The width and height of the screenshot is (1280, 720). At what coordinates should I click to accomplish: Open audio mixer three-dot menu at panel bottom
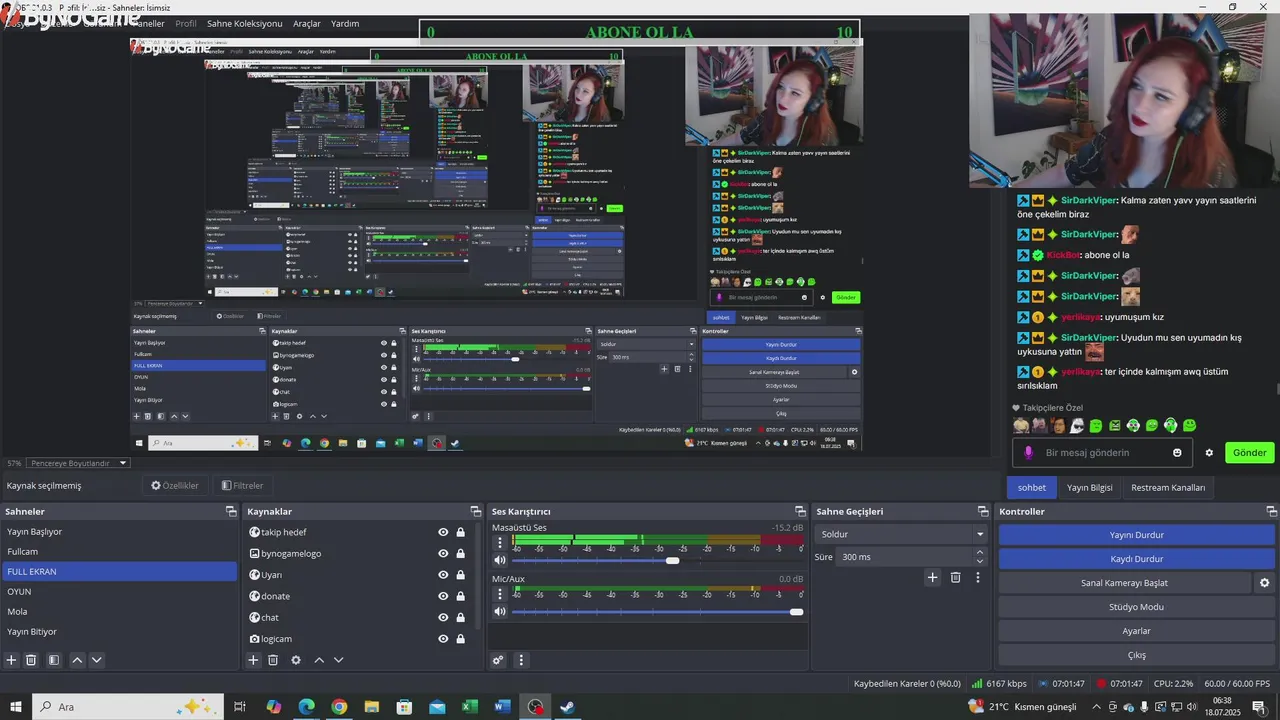tap(520, 660)
